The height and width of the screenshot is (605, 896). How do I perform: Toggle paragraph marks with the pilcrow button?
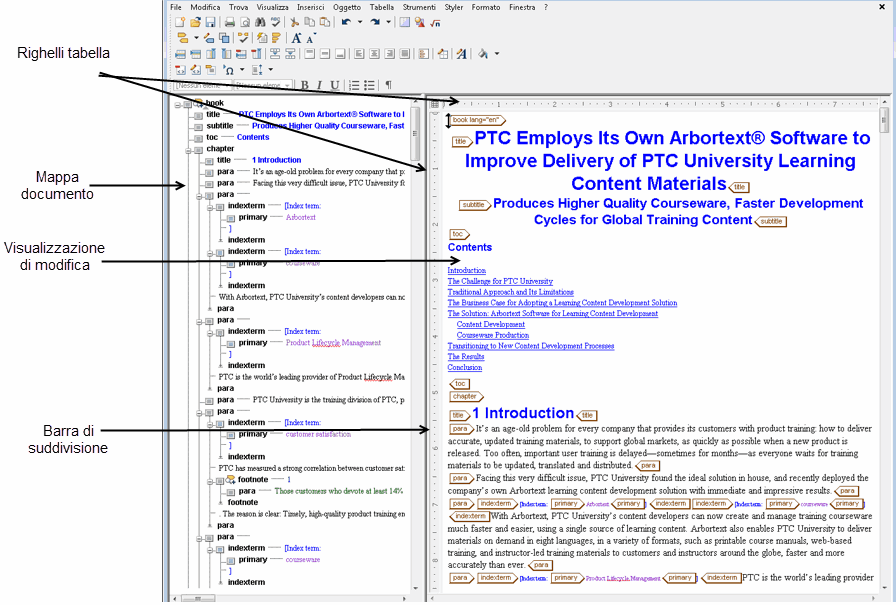[389, 85]
